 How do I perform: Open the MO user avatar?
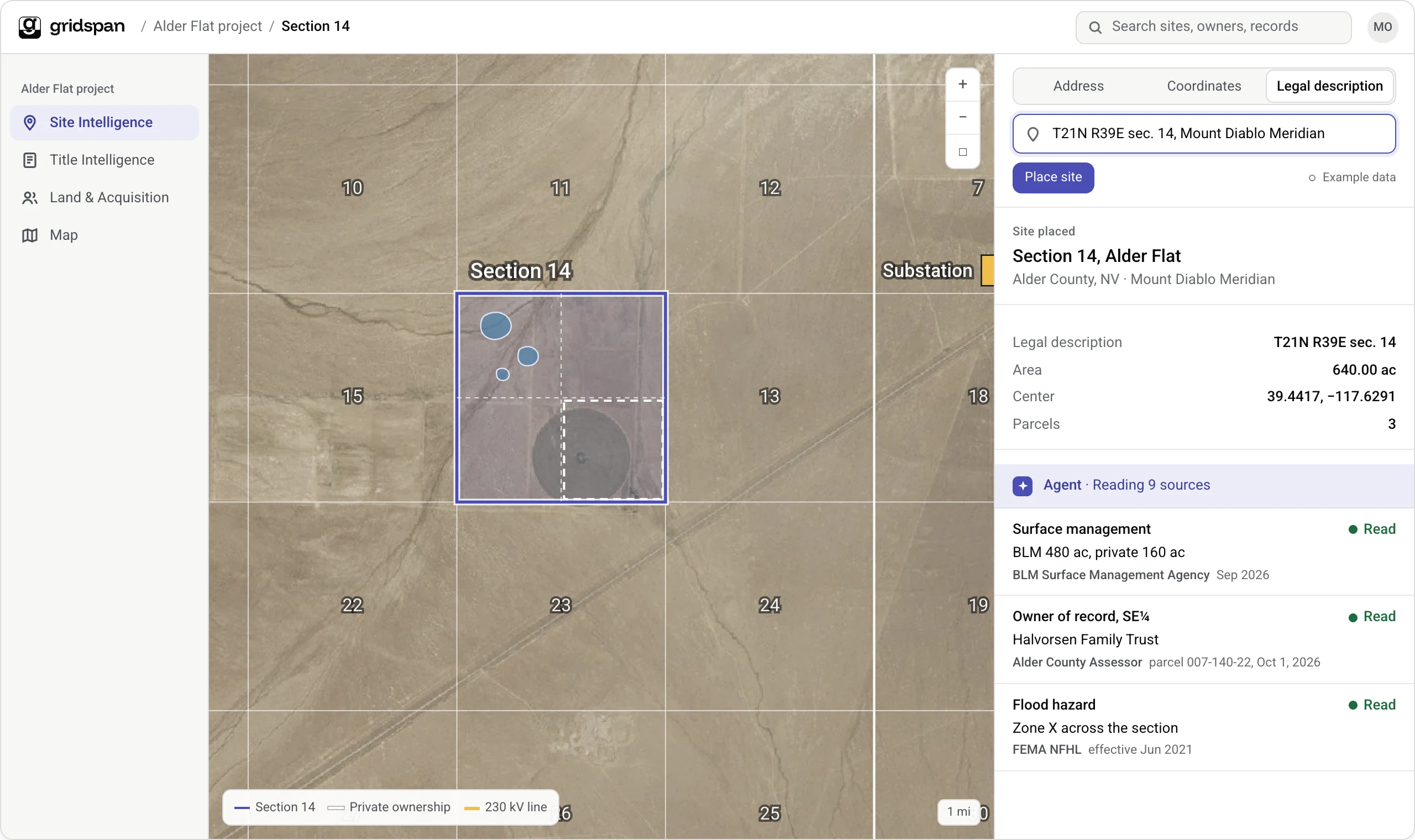[x=1382, y=27]
